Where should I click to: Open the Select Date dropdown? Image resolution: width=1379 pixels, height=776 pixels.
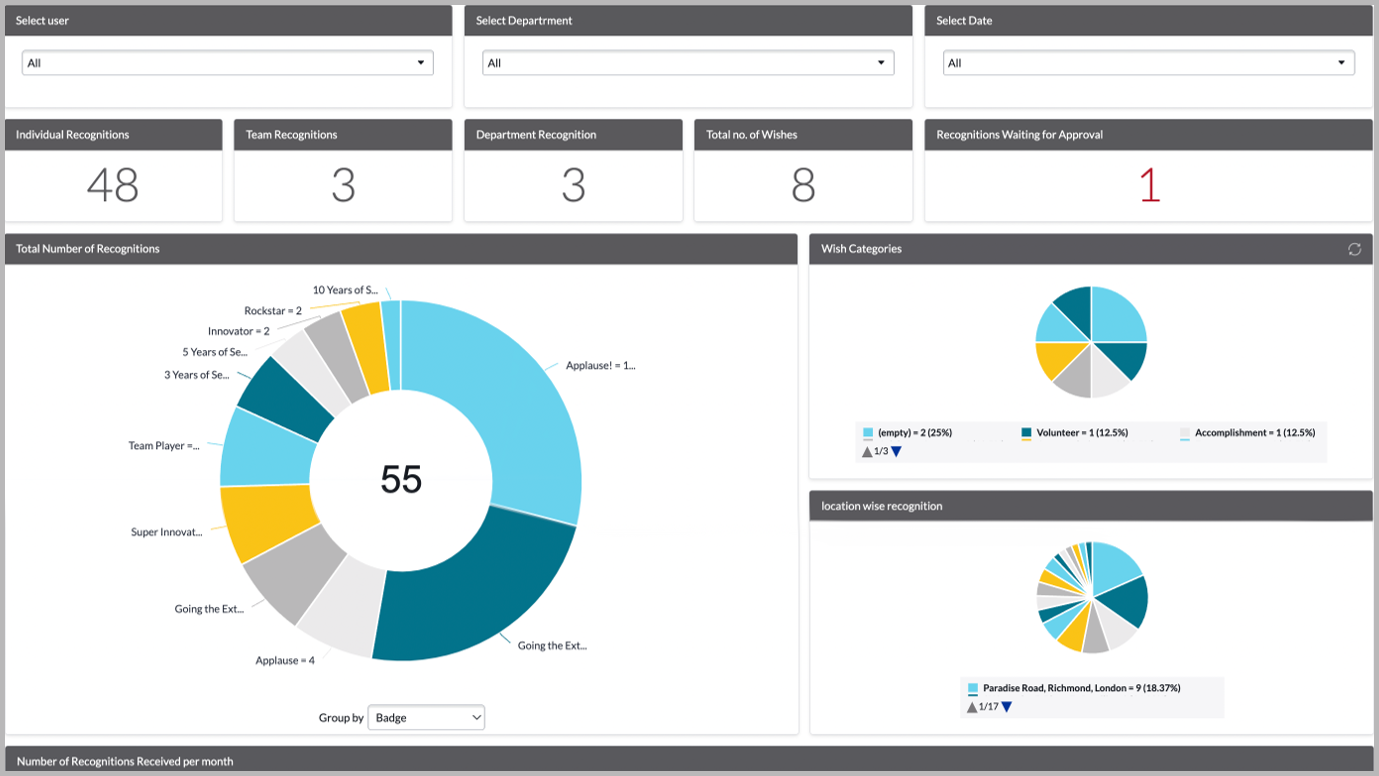pos(1149,63)
